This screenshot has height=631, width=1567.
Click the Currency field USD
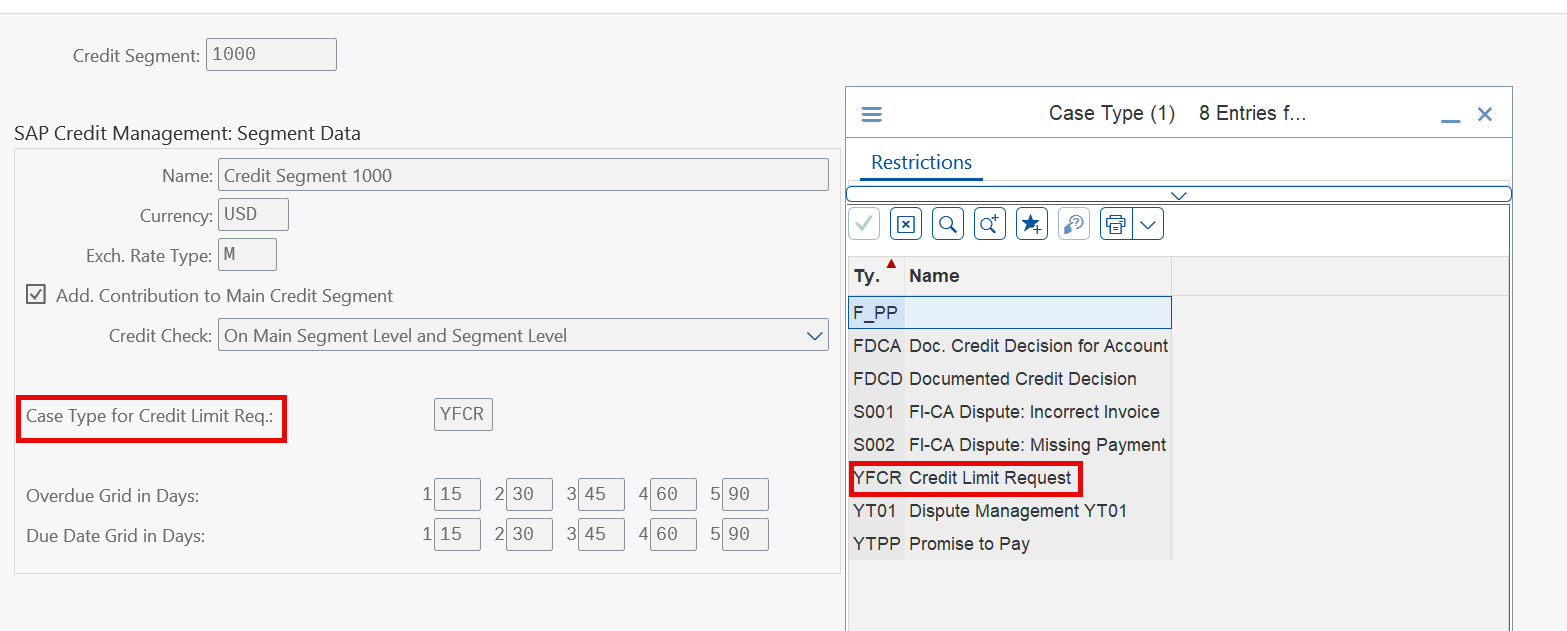(x=253, y=215)
